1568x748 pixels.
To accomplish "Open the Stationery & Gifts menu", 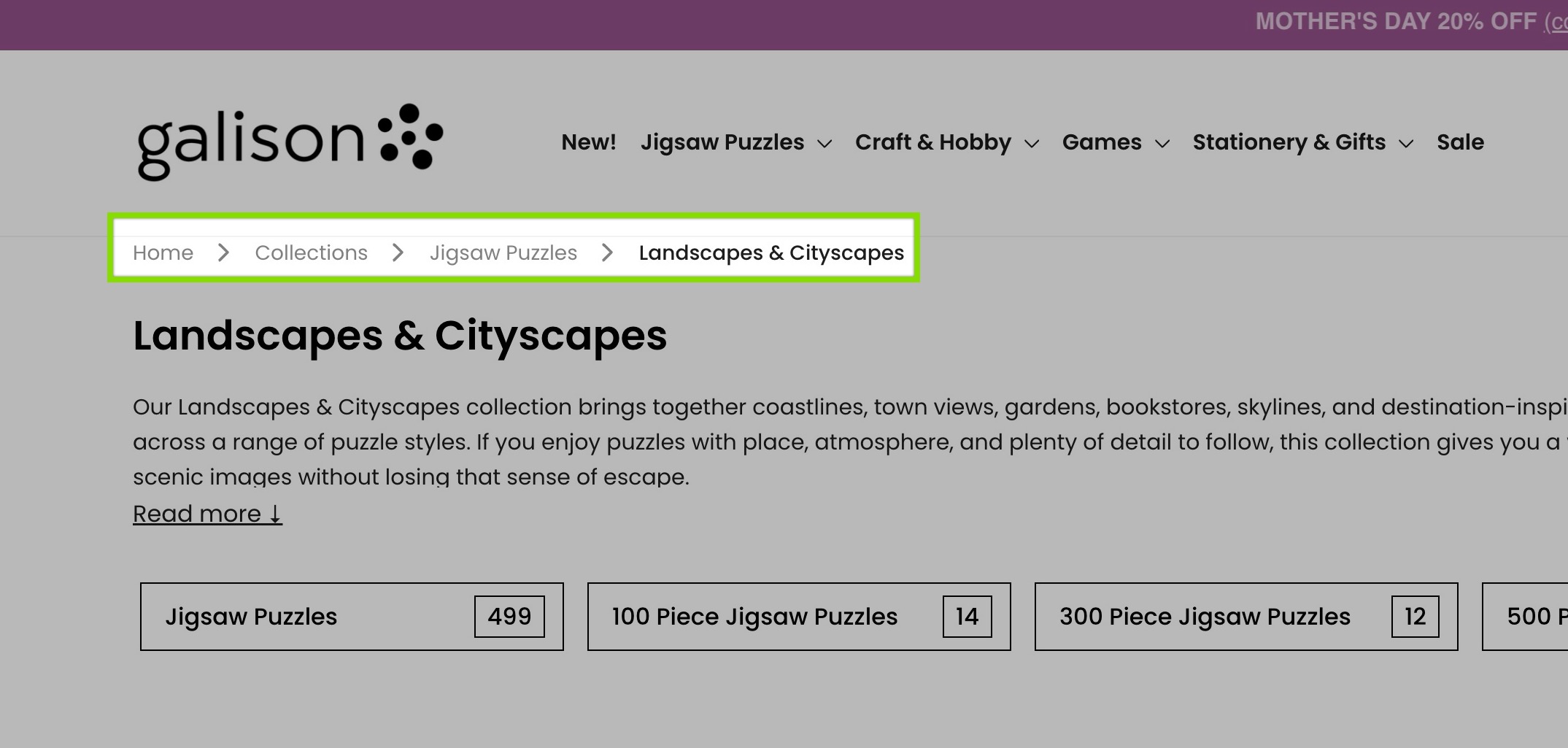I will coord(1289,142).
